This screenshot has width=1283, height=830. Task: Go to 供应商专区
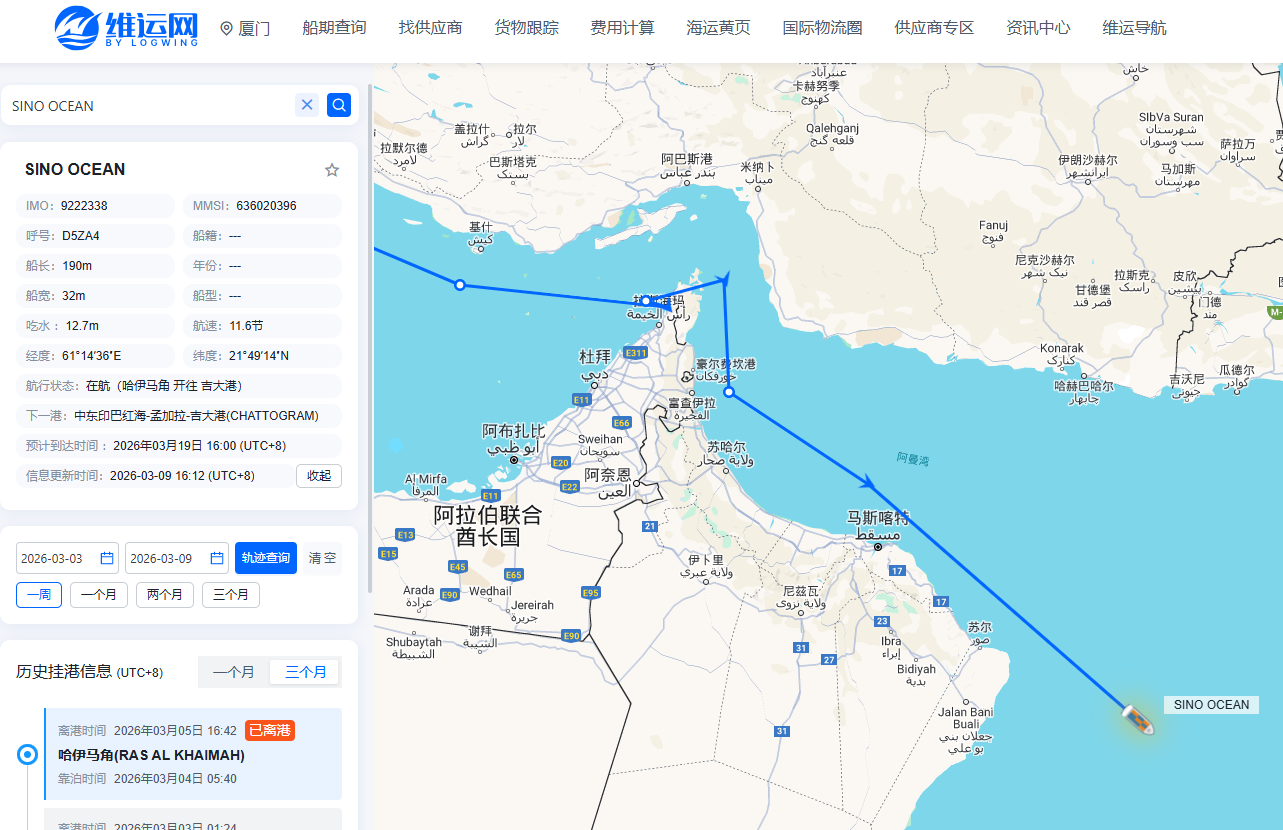tap(934, 28)
